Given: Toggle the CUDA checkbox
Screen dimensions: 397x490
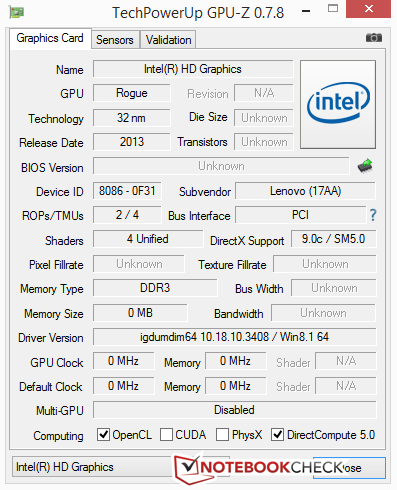Looking at the screenshot, I should (x=166, y=435).
